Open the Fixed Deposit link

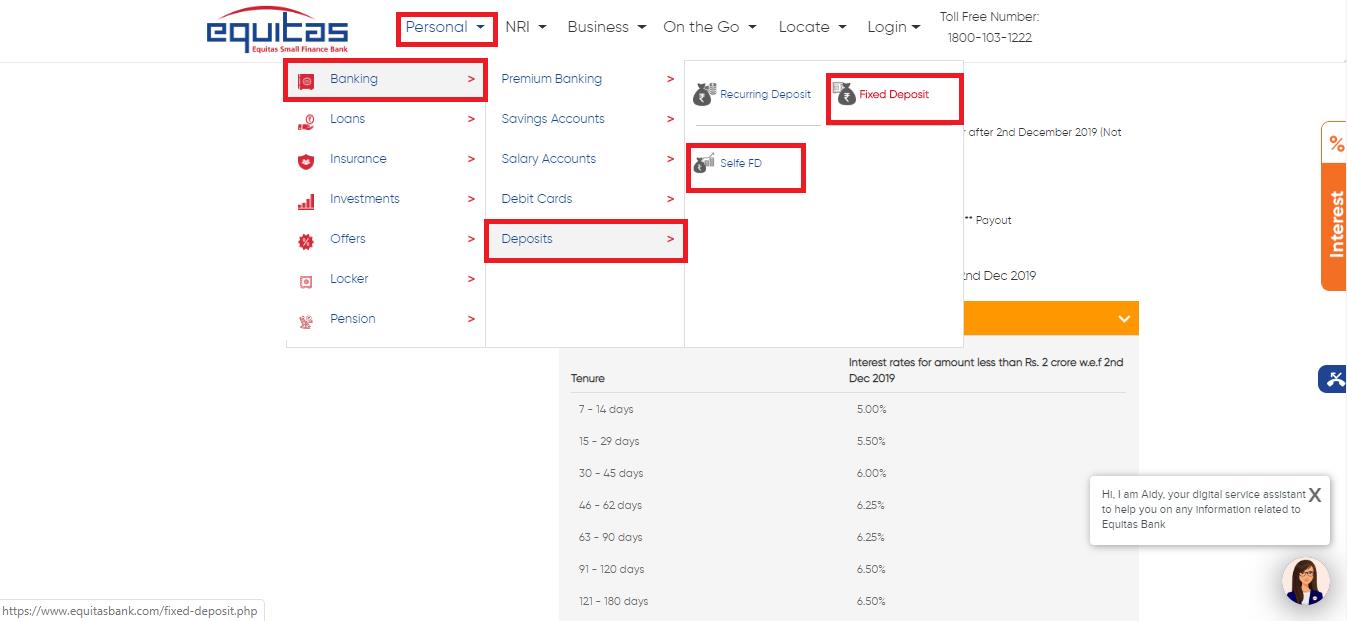[893, 95]
